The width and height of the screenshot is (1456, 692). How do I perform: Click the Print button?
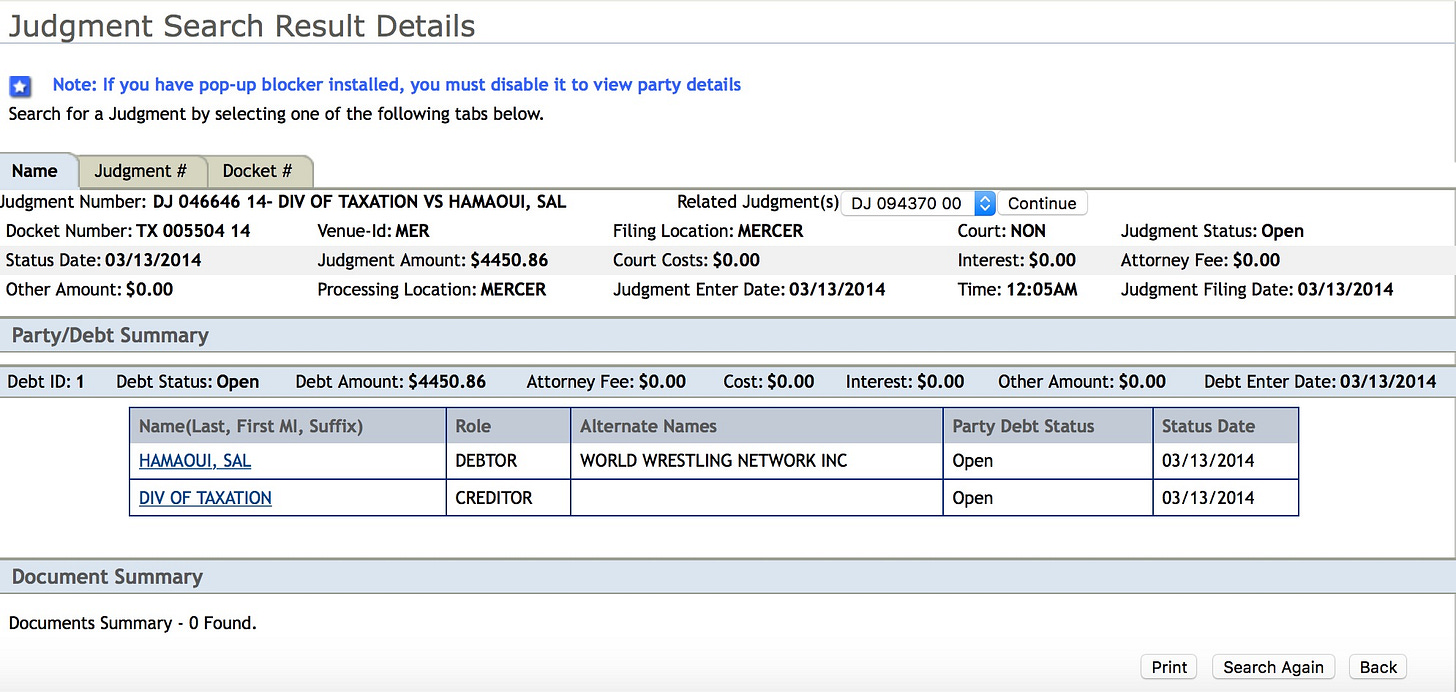coord(1169,667)
